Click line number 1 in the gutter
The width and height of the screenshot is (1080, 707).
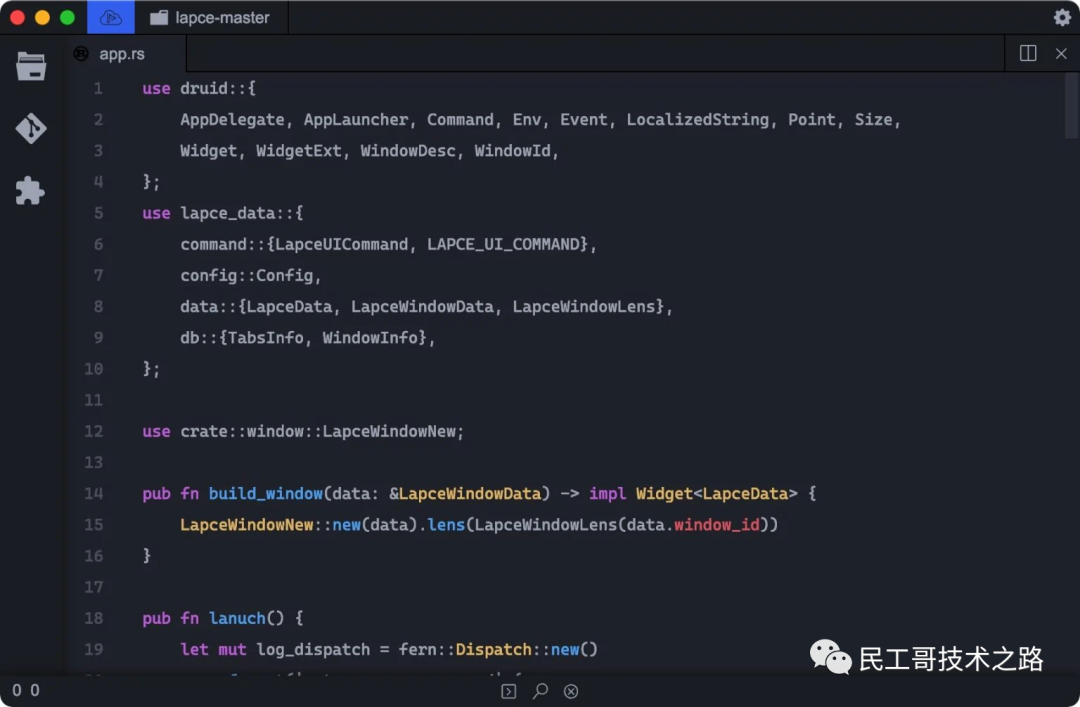[97, 88]
